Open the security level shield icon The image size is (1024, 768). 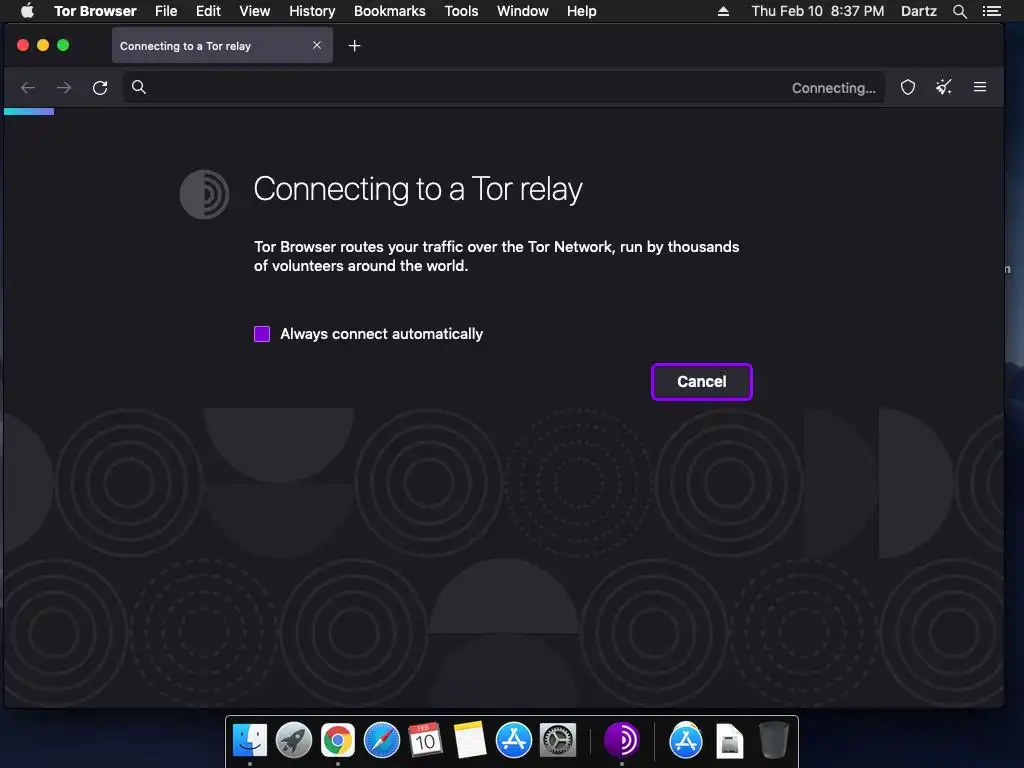[908, 88]
